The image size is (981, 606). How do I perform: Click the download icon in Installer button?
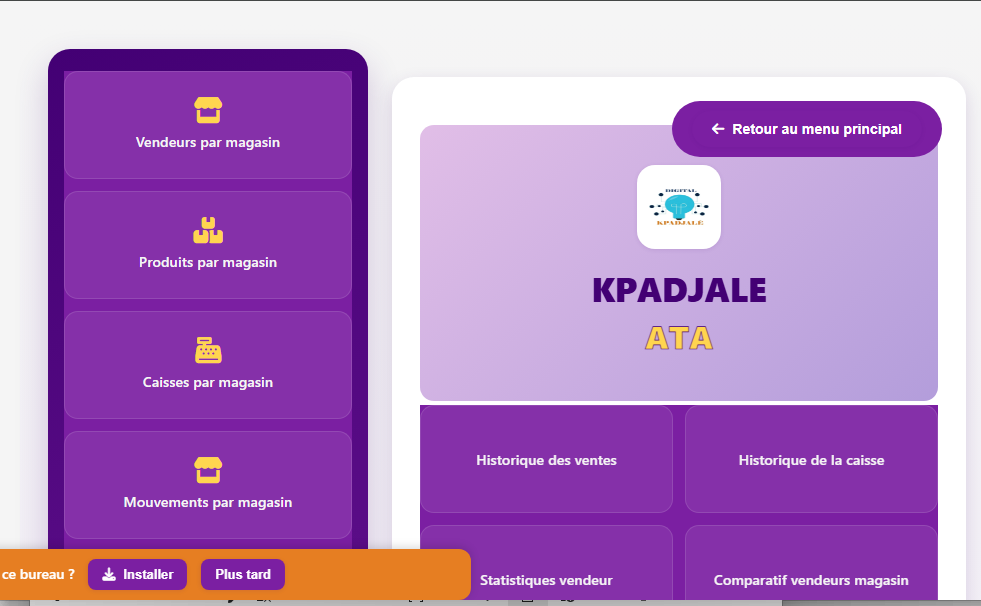coord(109,574)
